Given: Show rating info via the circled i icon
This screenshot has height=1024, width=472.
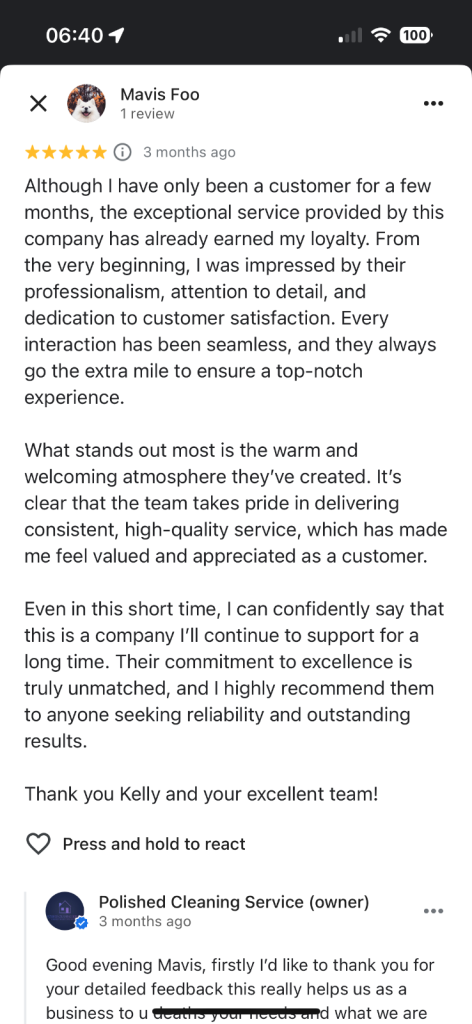Looking at the screenshot, I should (122, 152).
